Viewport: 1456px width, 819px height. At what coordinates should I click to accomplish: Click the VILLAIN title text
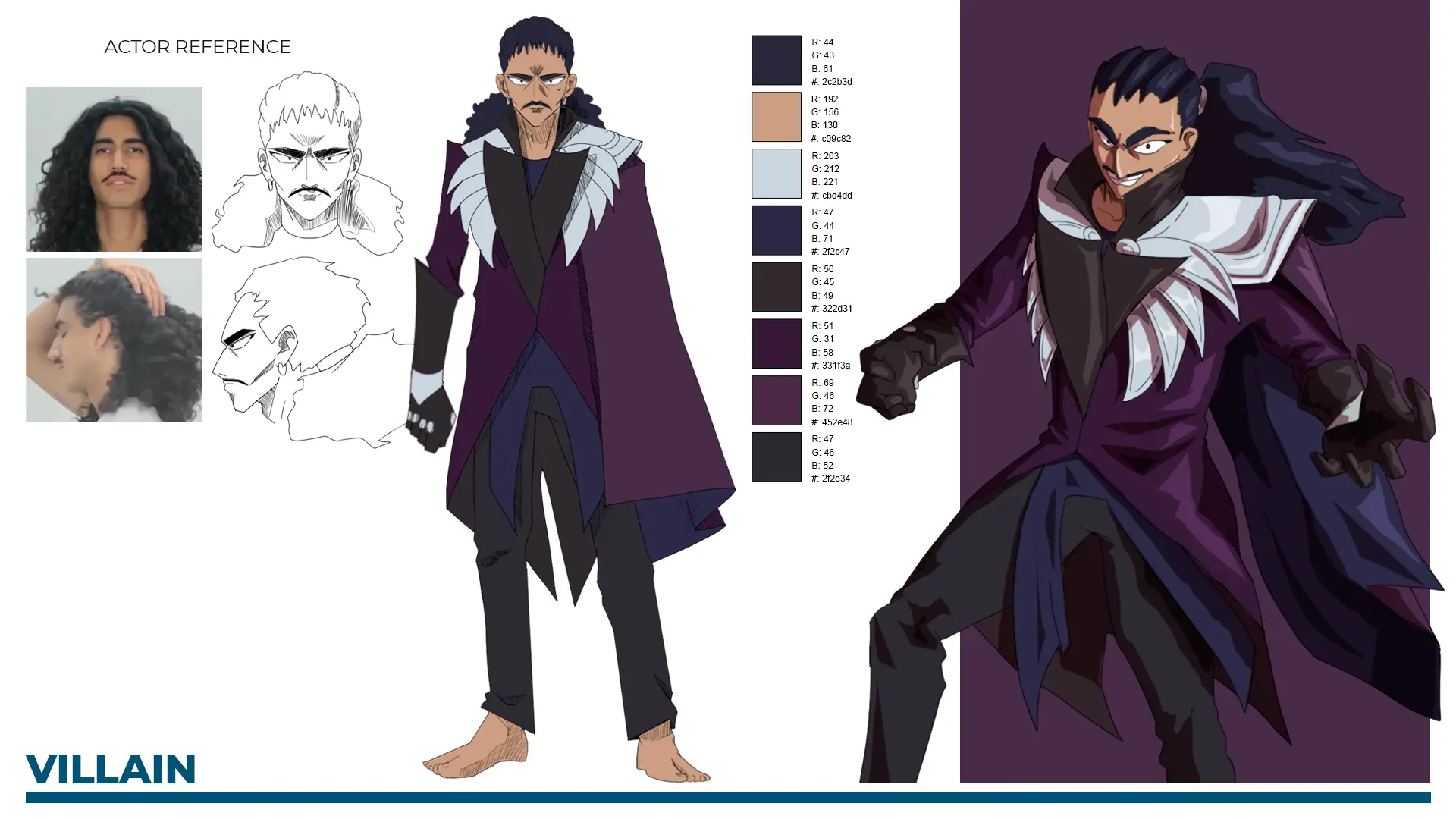[111, 769]
